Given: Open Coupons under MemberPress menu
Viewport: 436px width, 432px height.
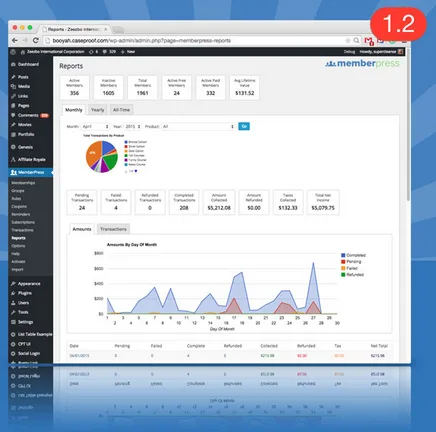Looking at the screenshot, I should pyautogui.click(x=19, y=207).
